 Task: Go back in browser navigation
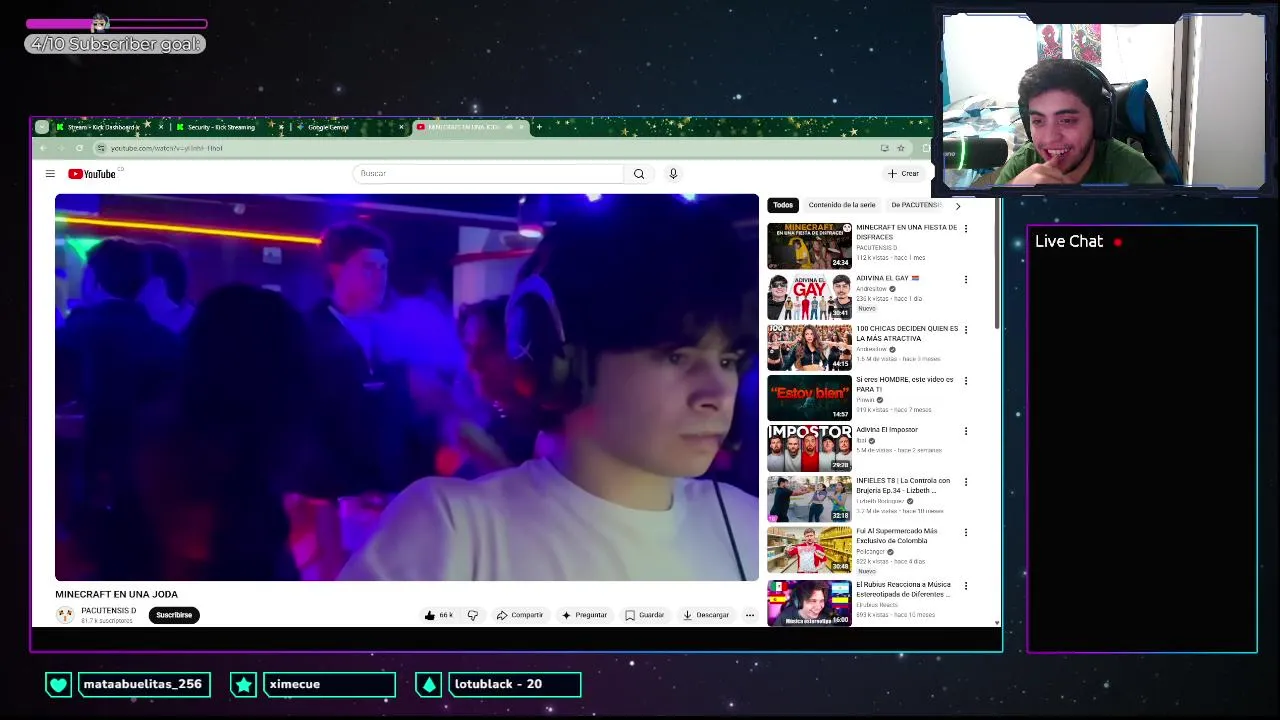(x=42, y=148)
